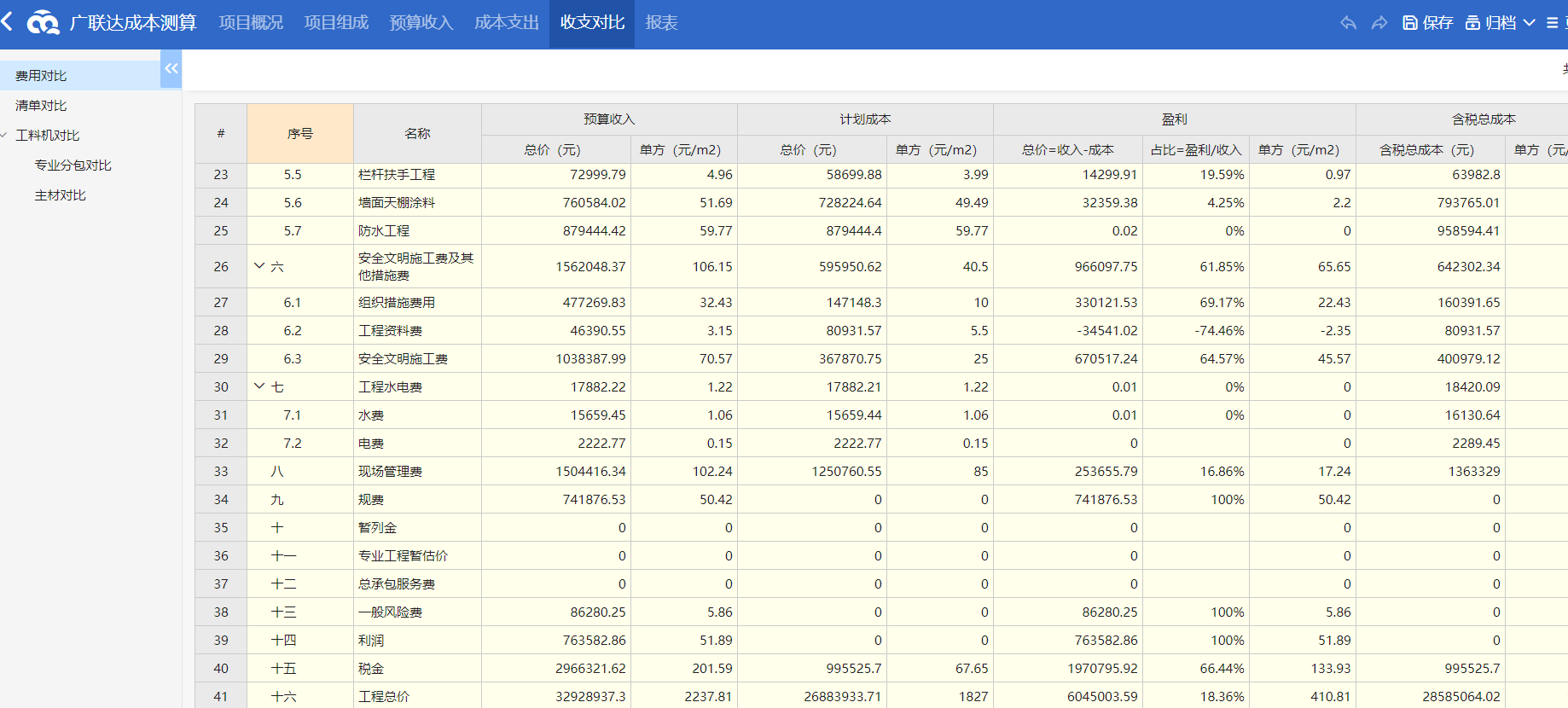Collapse the left sidebar with double-chevron
Screen dimensions: 1568x708
(171, 68)
